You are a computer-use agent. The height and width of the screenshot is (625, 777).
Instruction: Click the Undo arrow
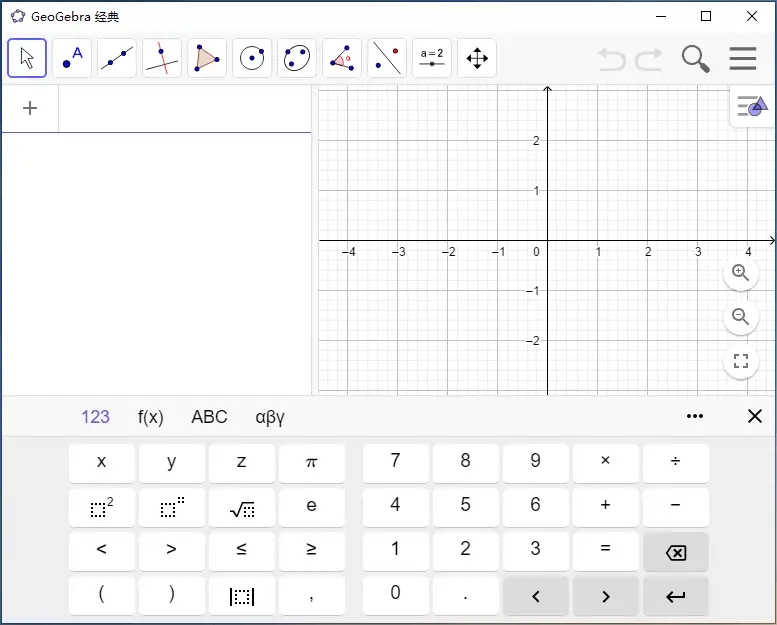coord(611,59)
